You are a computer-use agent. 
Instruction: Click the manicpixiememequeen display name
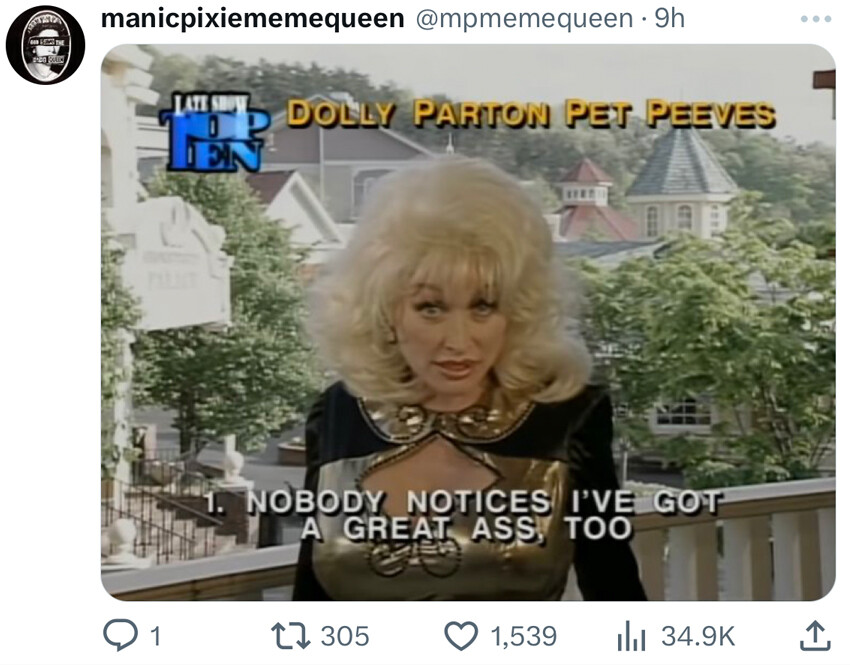pyautogui.click(x=253, y=18)
